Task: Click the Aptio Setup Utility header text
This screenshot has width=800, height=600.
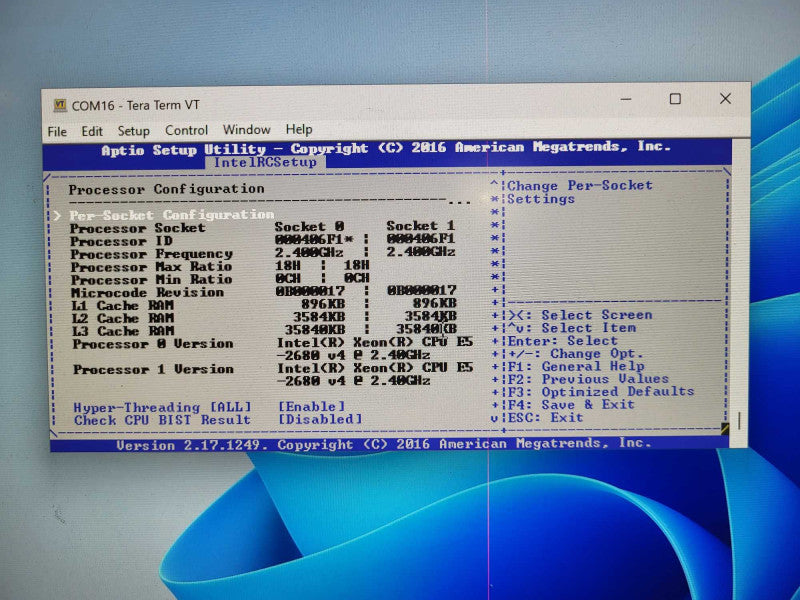Action: point(386,148)
